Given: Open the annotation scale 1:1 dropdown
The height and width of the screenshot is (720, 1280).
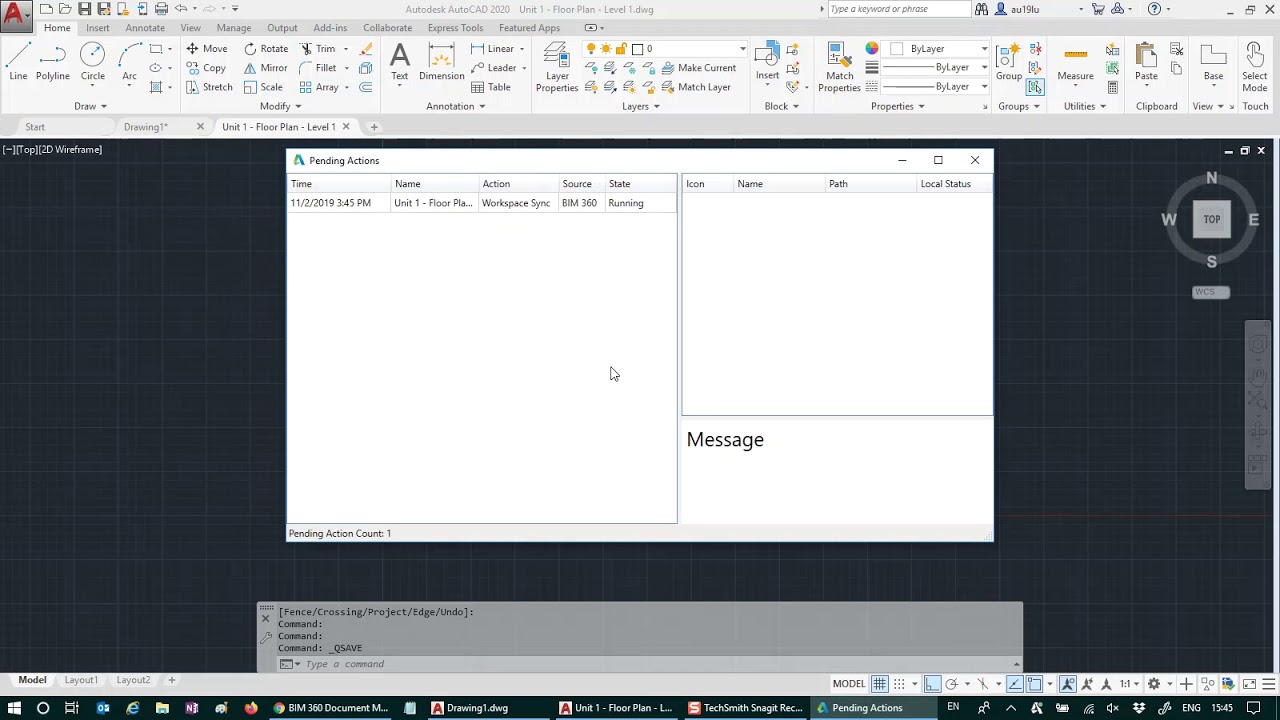Looking at the screenshot, I should point(1130,684).
